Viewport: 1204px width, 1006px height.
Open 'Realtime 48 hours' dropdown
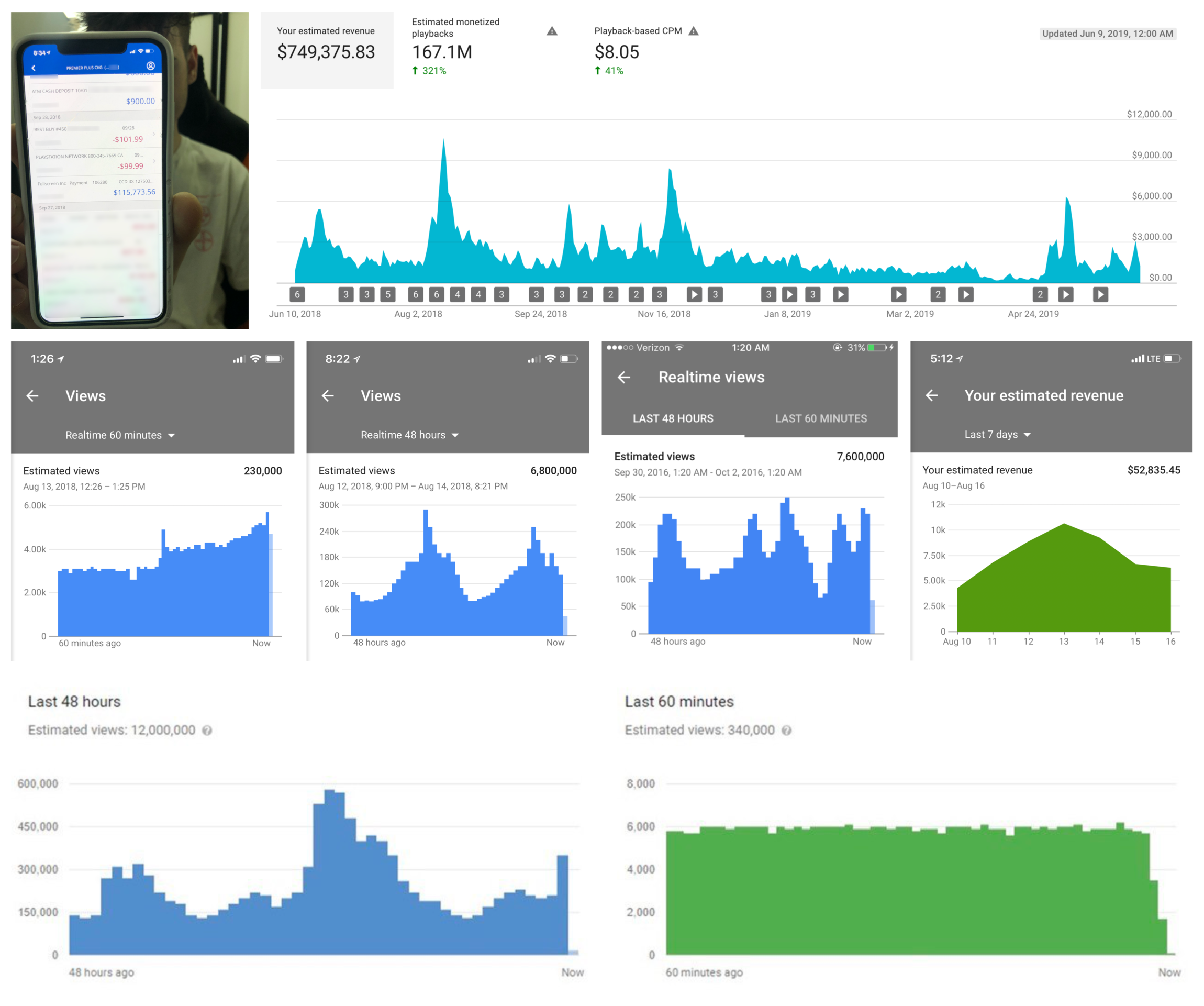coord(409,435)
